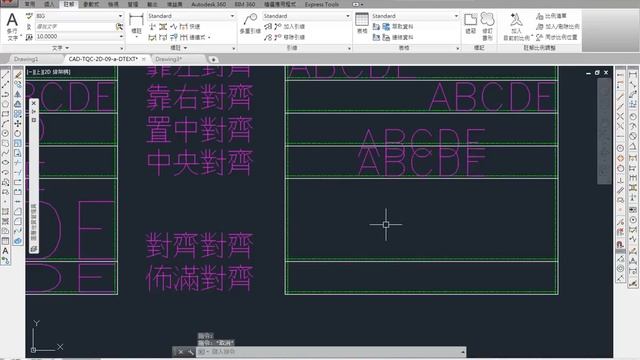Click the spell check icon beside the BIG style box

pos(29,16)
